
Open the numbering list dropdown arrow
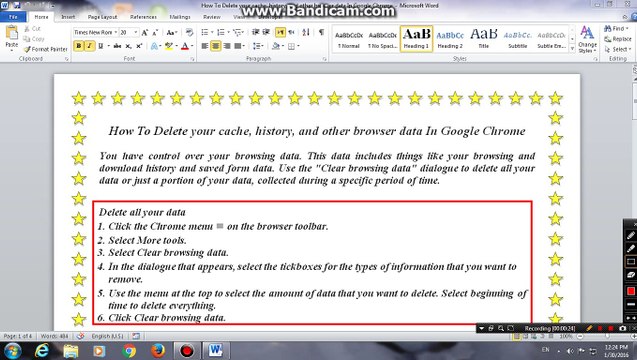[x=228, y=32]
